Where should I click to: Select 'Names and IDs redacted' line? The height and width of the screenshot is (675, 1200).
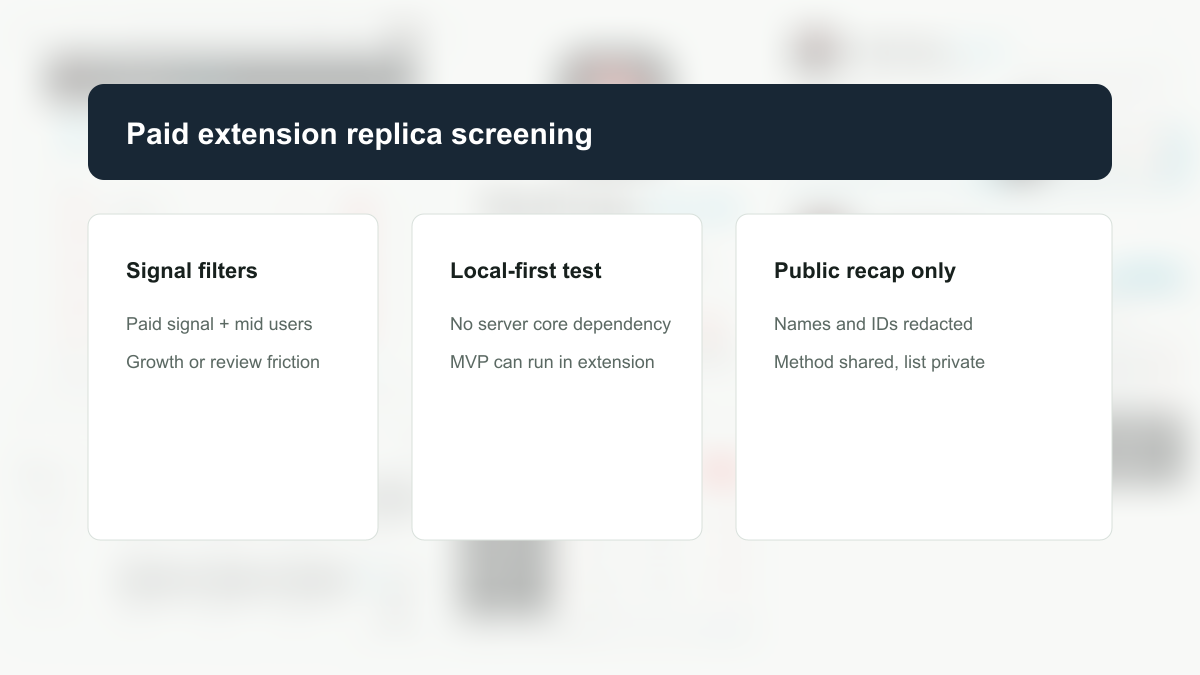tap(873, 324)
